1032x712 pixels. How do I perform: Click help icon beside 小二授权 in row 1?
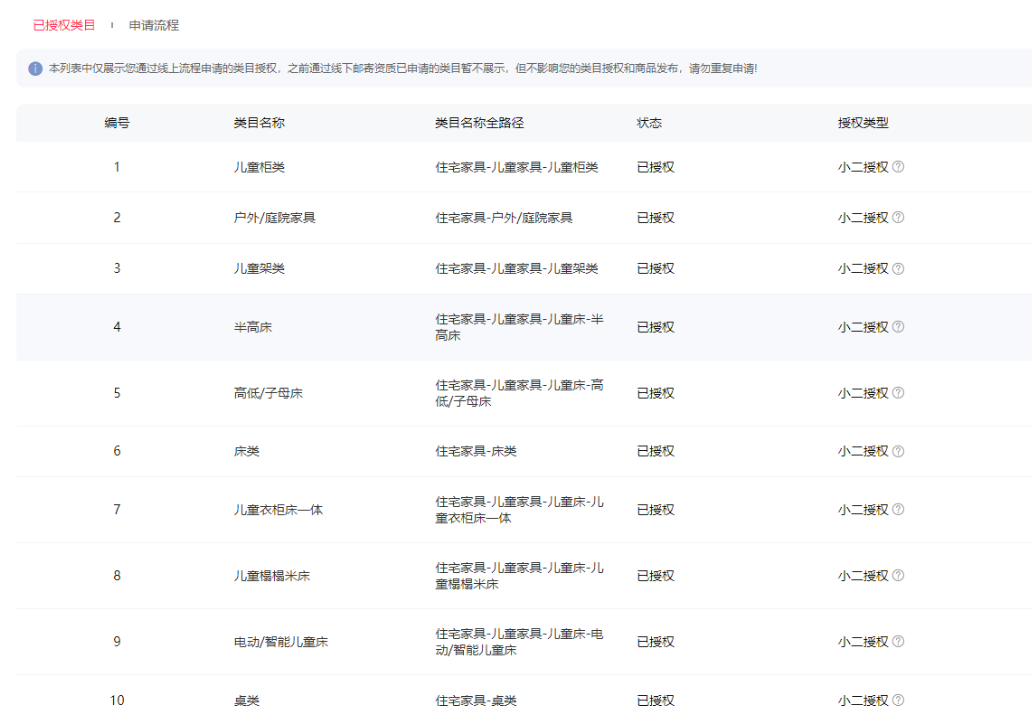tap(898, 167)
